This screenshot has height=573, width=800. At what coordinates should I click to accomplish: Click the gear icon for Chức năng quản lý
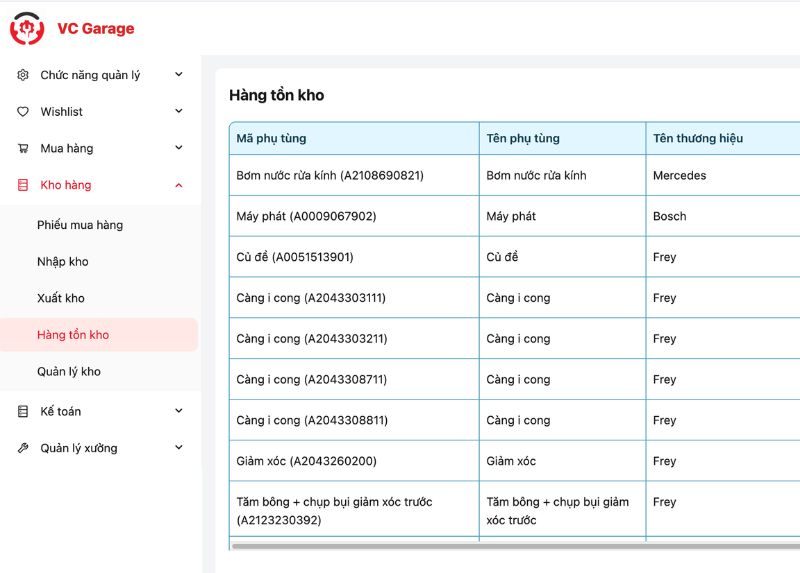[23, 75]
